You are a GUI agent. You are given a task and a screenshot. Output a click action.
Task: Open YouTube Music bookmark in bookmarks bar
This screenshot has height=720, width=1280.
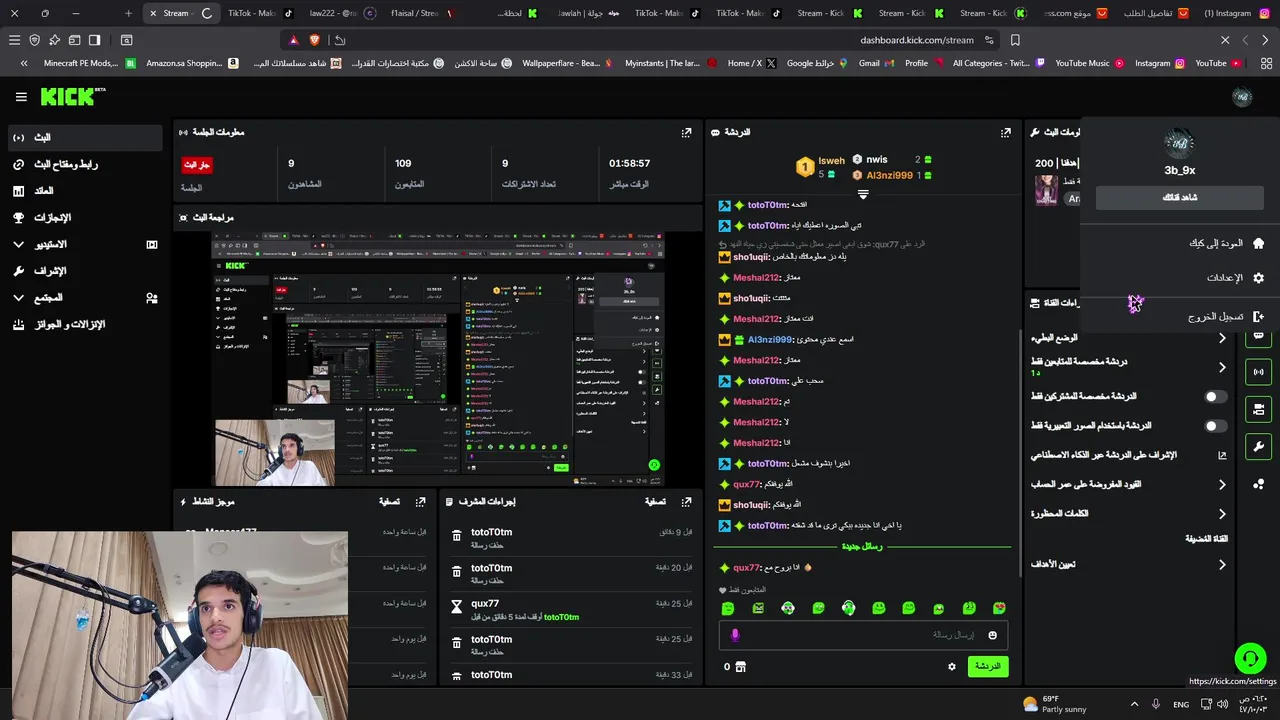pyautogui.click(x=1089, y=63)
